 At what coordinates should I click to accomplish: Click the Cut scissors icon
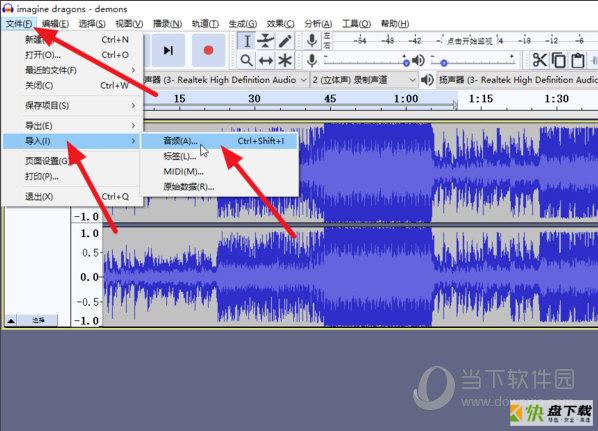539,60
